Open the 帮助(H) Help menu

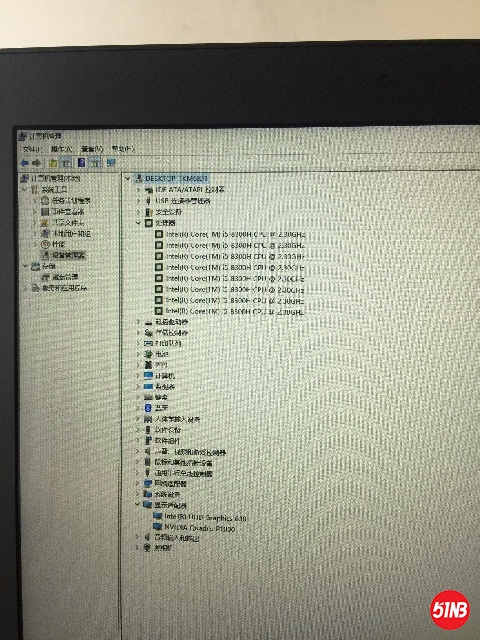point(122,149)
